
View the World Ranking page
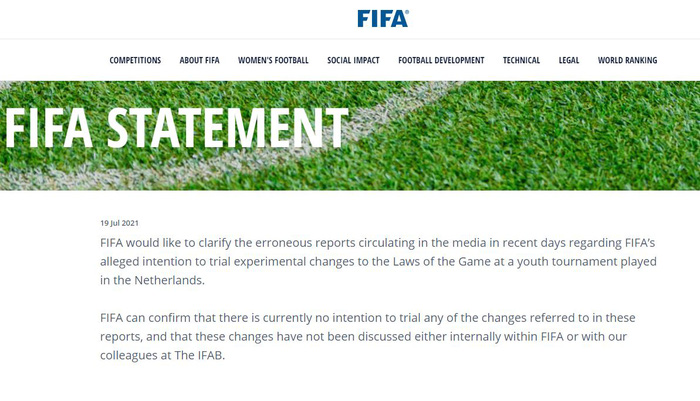coord(627,60)
